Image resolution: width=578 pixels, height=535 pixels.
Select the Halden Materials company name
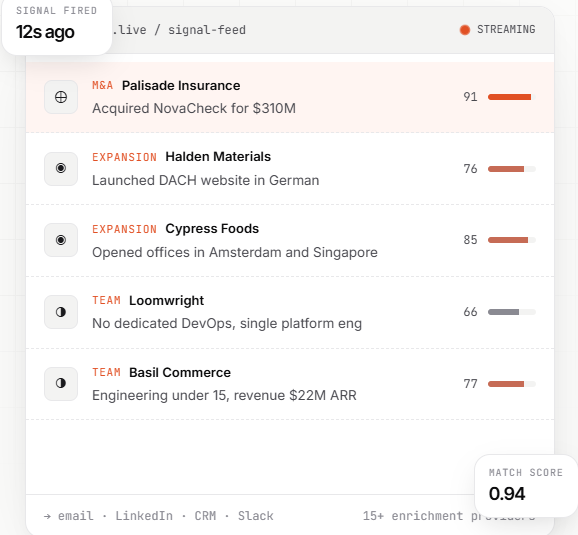coord(218,157)
